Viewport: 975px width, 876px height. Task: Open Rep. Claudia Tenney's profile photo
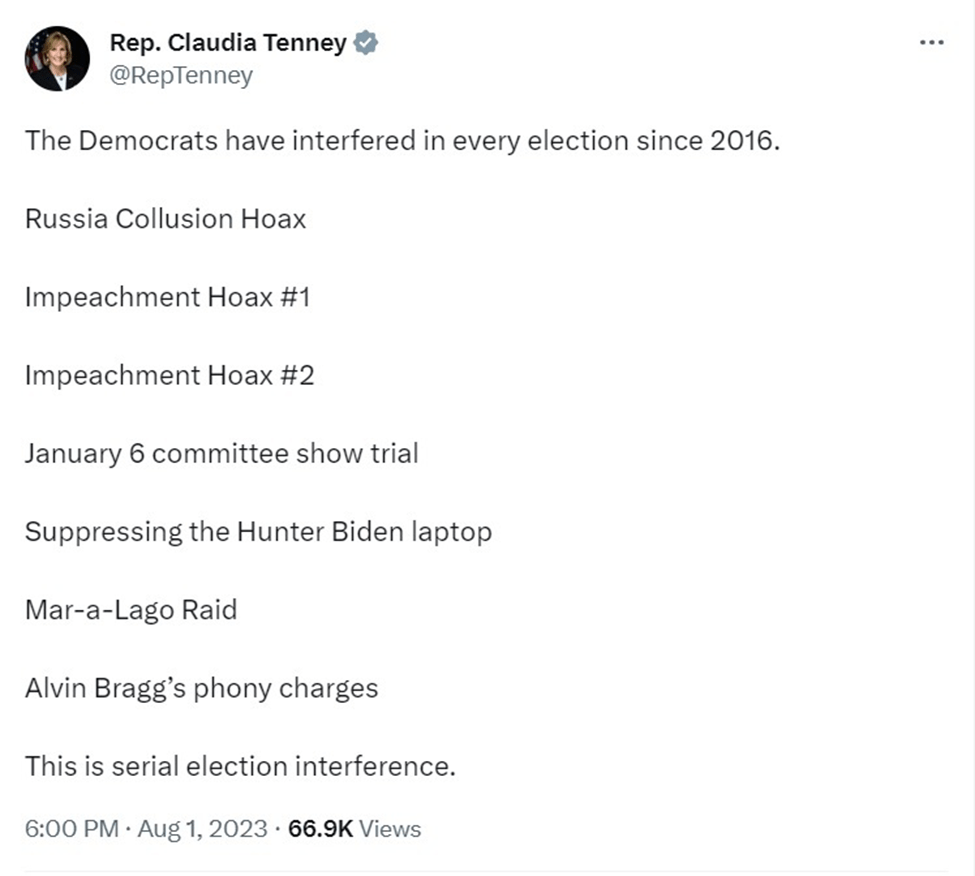pyautogui.click(x=58, y=59)
